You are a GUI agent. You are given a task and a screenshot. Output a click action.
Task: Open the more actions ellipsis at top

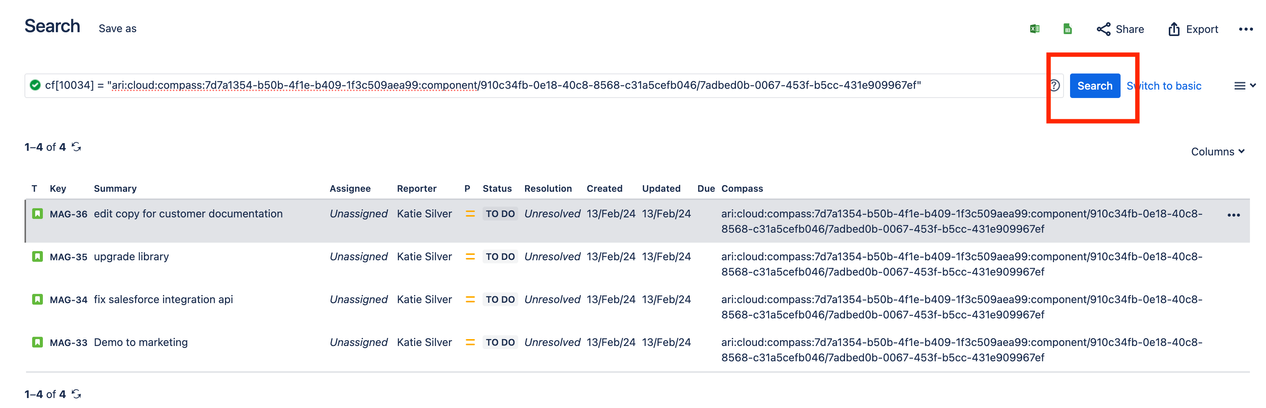point(1246,29)
